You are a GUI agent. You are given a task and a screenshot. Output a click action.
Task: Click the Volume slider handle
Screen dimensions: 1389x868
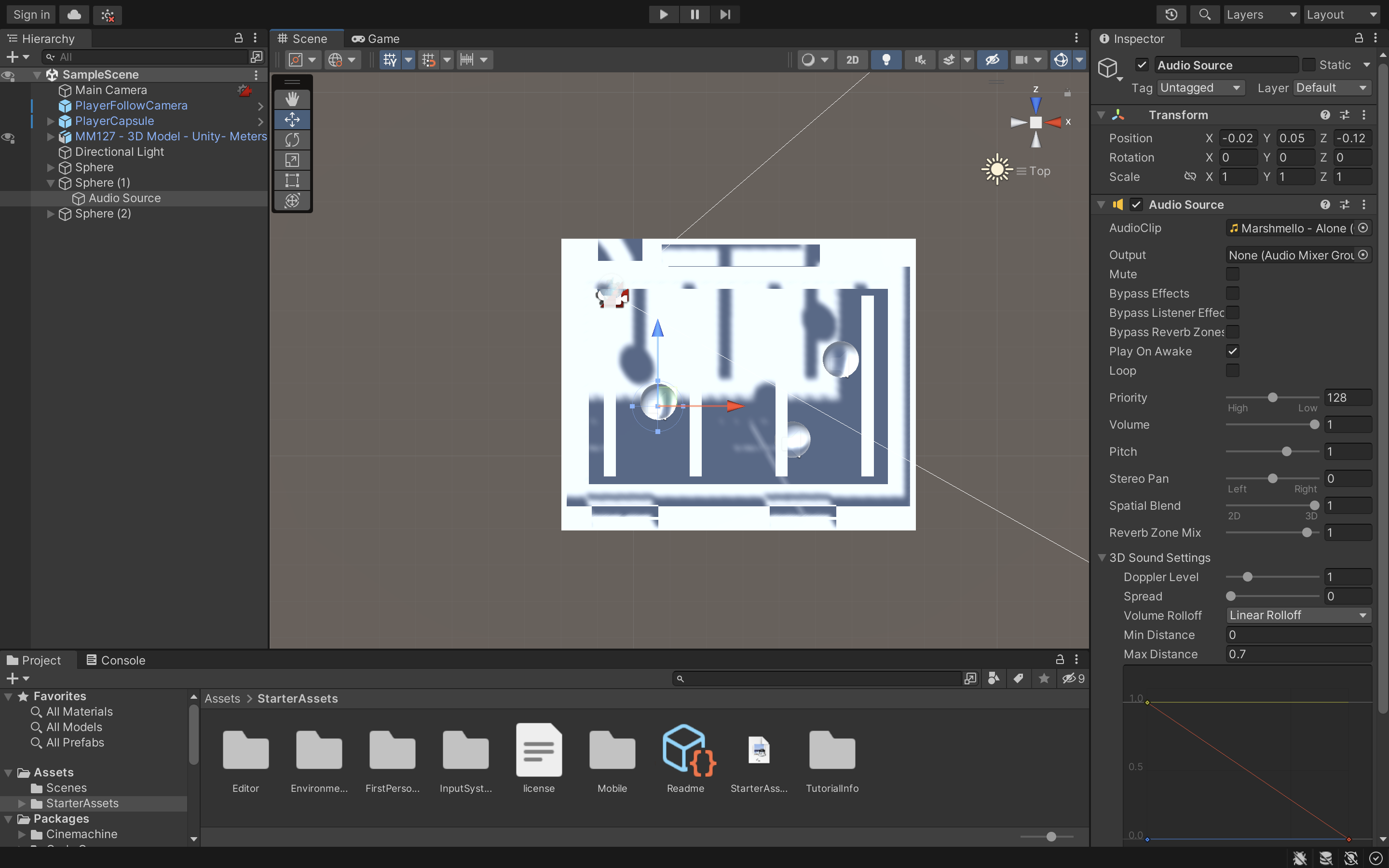pos(1314,425)
